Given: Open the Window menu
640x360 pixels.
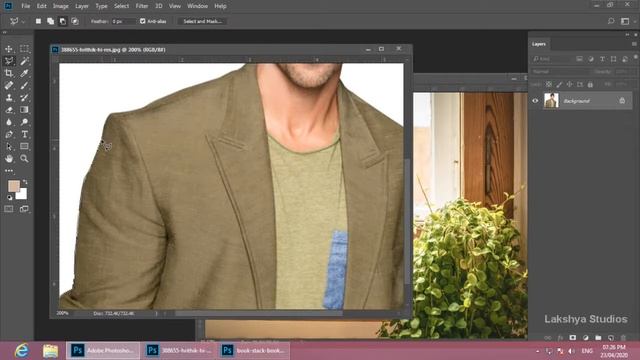Looking at the screenshot, I should pos(198,6).
